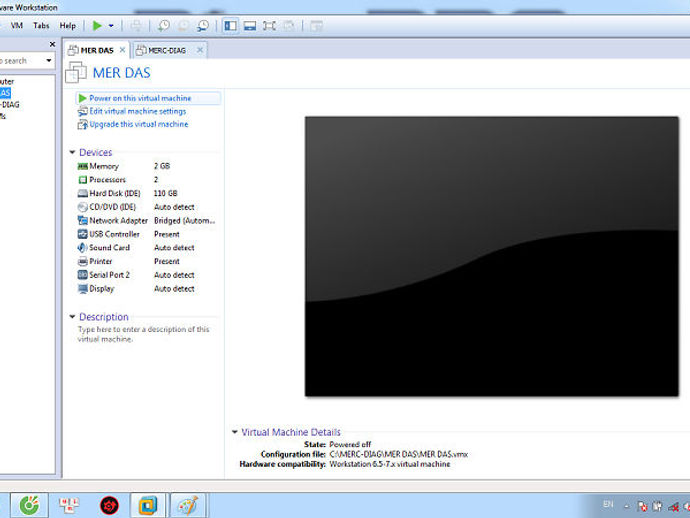Viewport: 690px width, 518px height.
Task: Close the MERC-DIAG tab
Action: pyautogui.click(x=200, y=50)
